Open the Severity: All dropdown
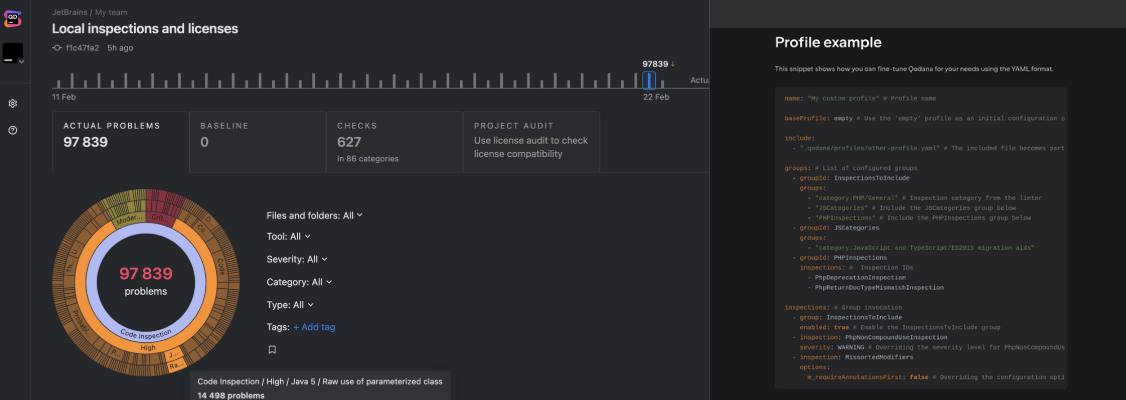 tap(297, 259)
